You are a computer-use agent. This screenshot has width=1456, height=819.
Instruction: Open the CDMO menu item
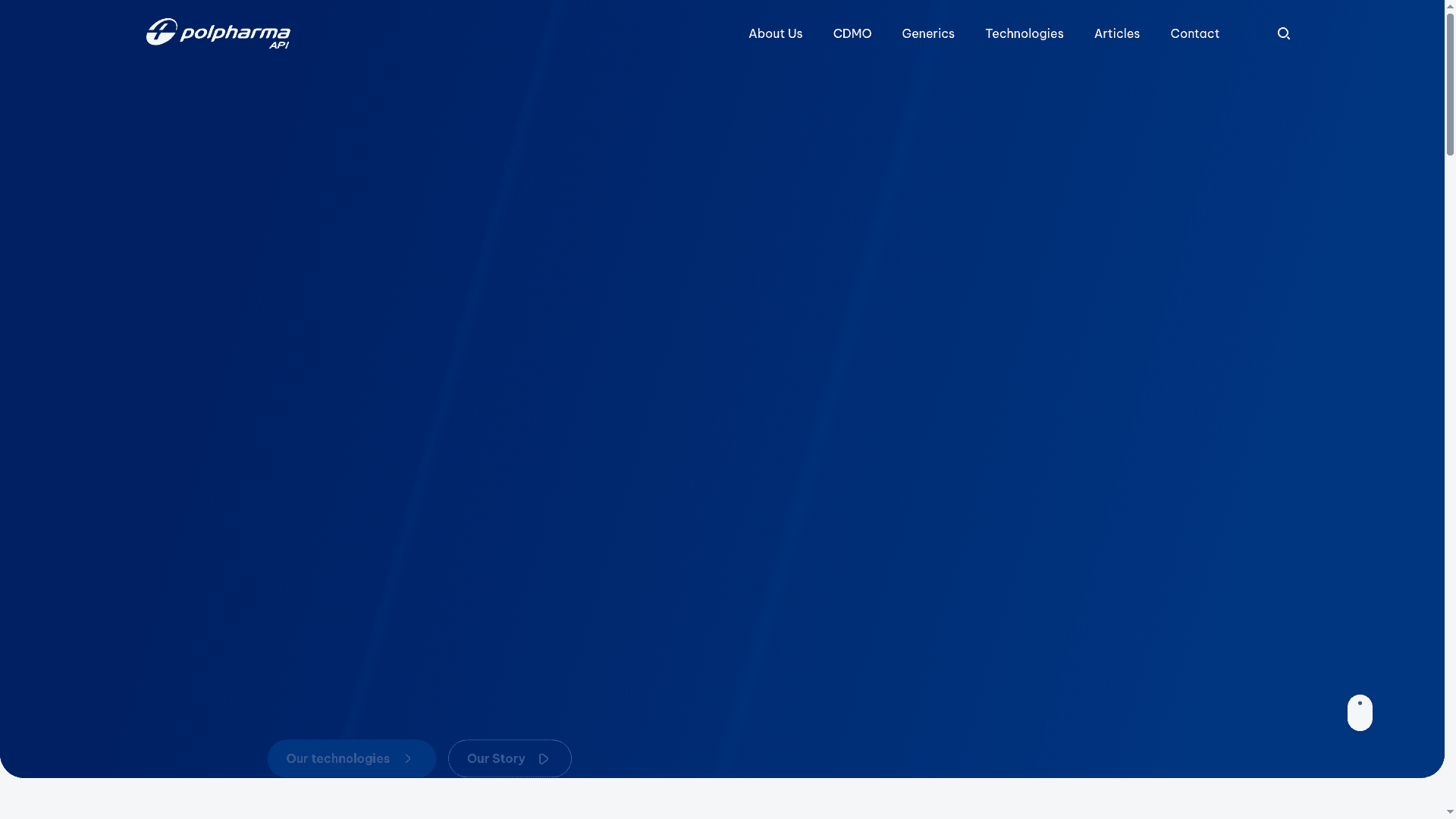852,33
